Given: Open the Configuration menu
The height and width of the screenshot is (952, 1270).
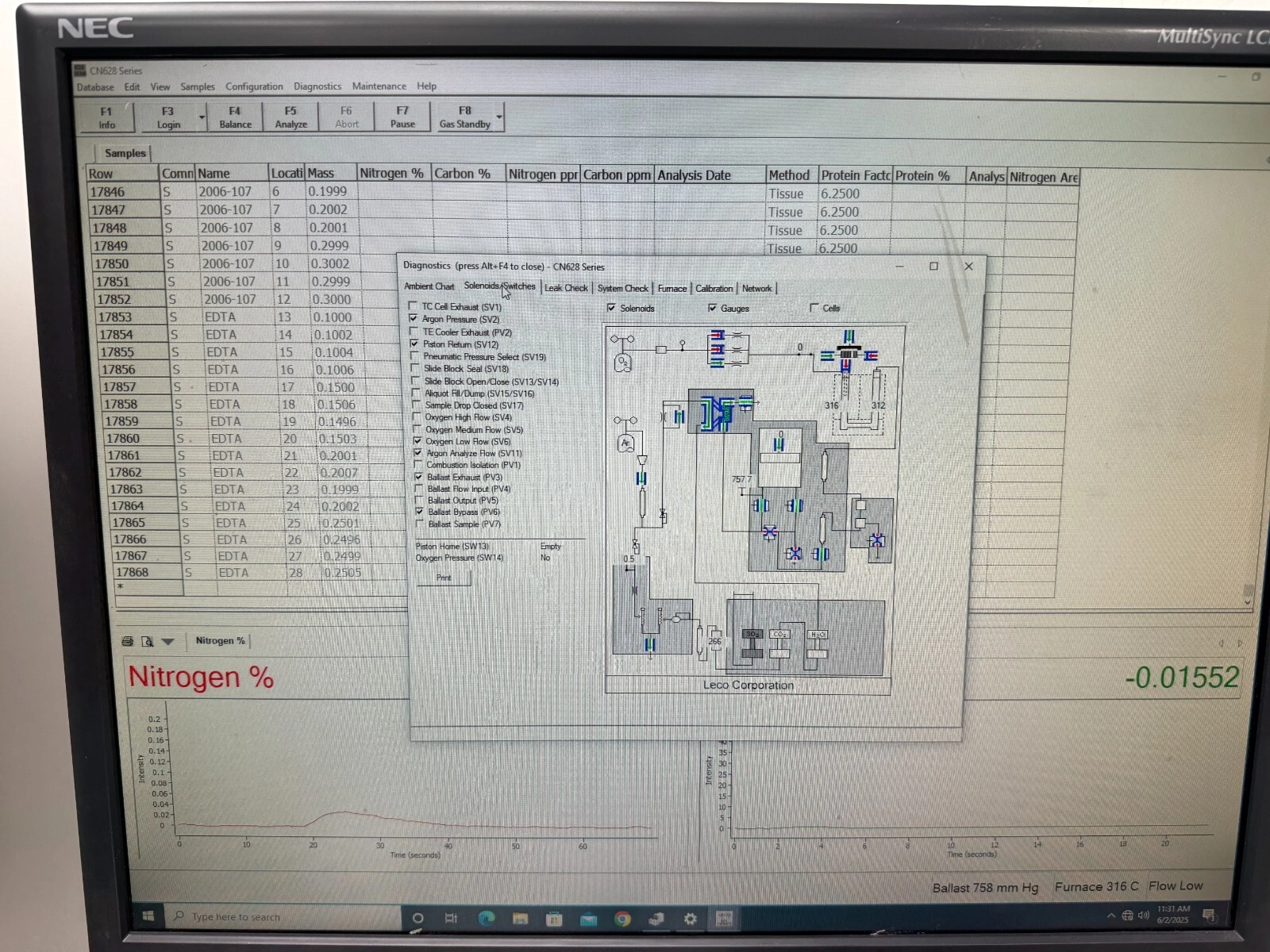Looking at the screenshot, I should tap(254, 86).
